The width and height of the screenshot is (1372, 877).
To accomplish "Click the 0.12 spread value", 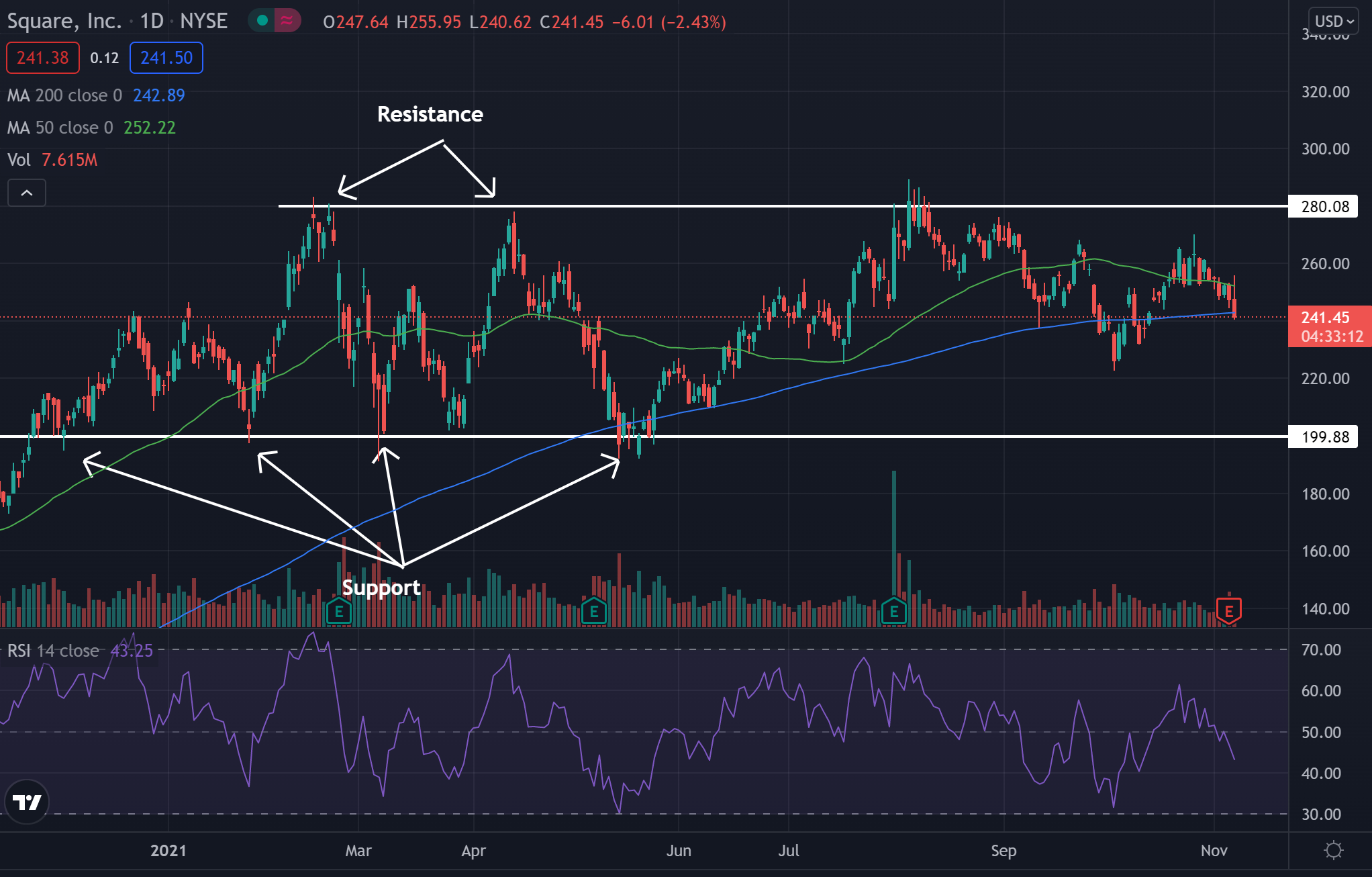I will (x=105, y=58).
